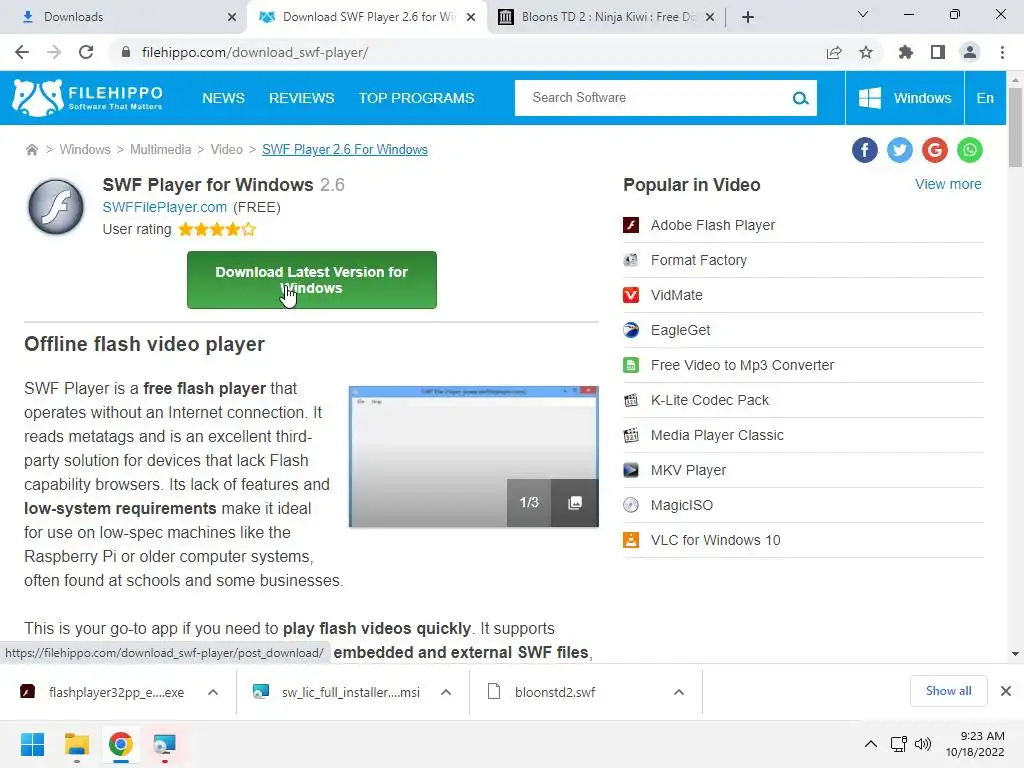This screenshot has width=1024, height=768.
Task: Switch to the Downloads tab
Action: click(123, 17)
